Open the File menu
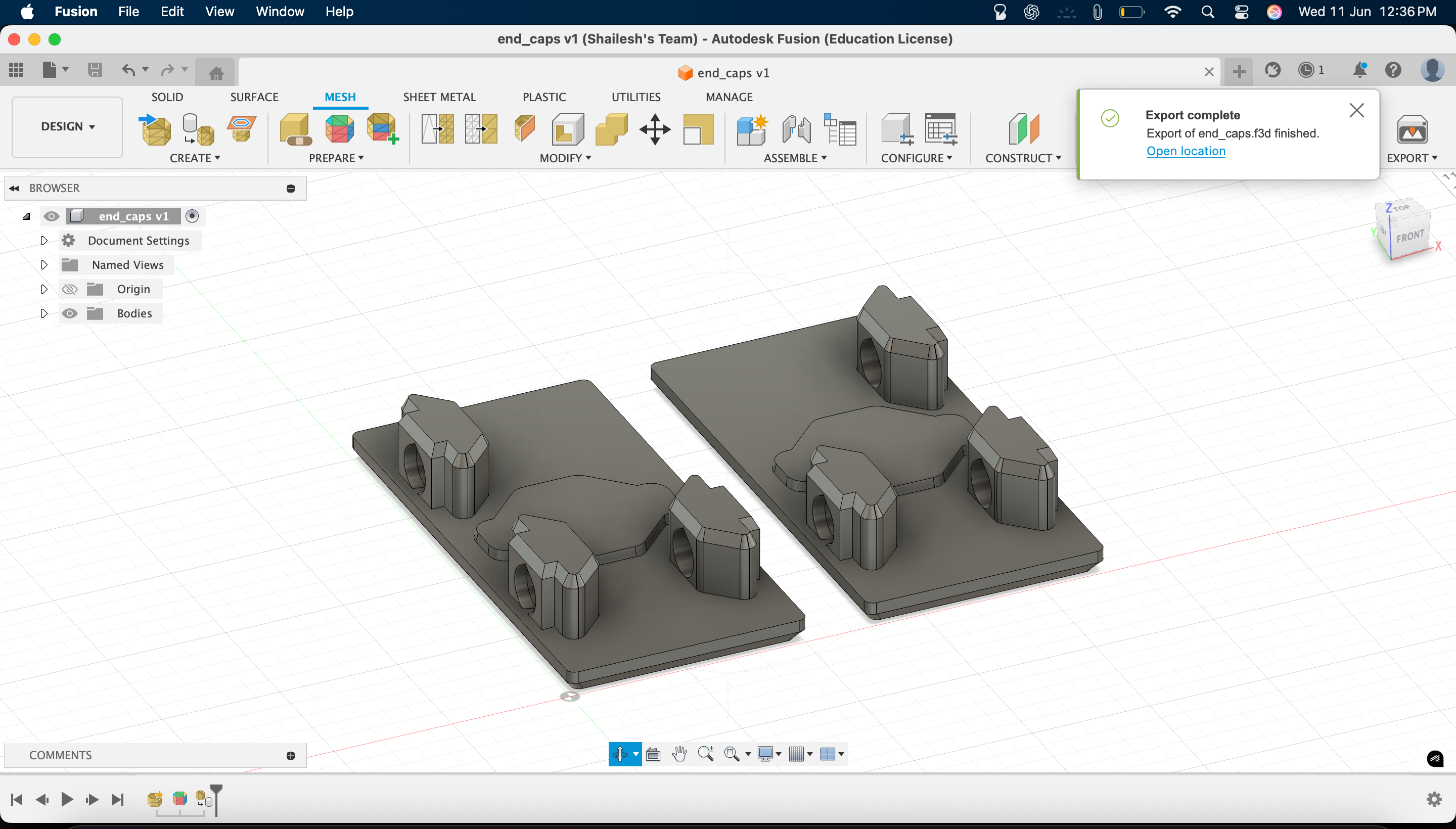 click(x=128, y=12)
